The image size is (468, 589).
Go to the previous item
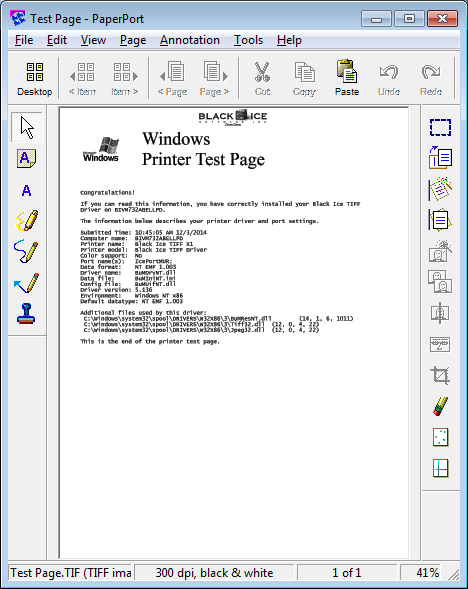[x=82, y=79]
